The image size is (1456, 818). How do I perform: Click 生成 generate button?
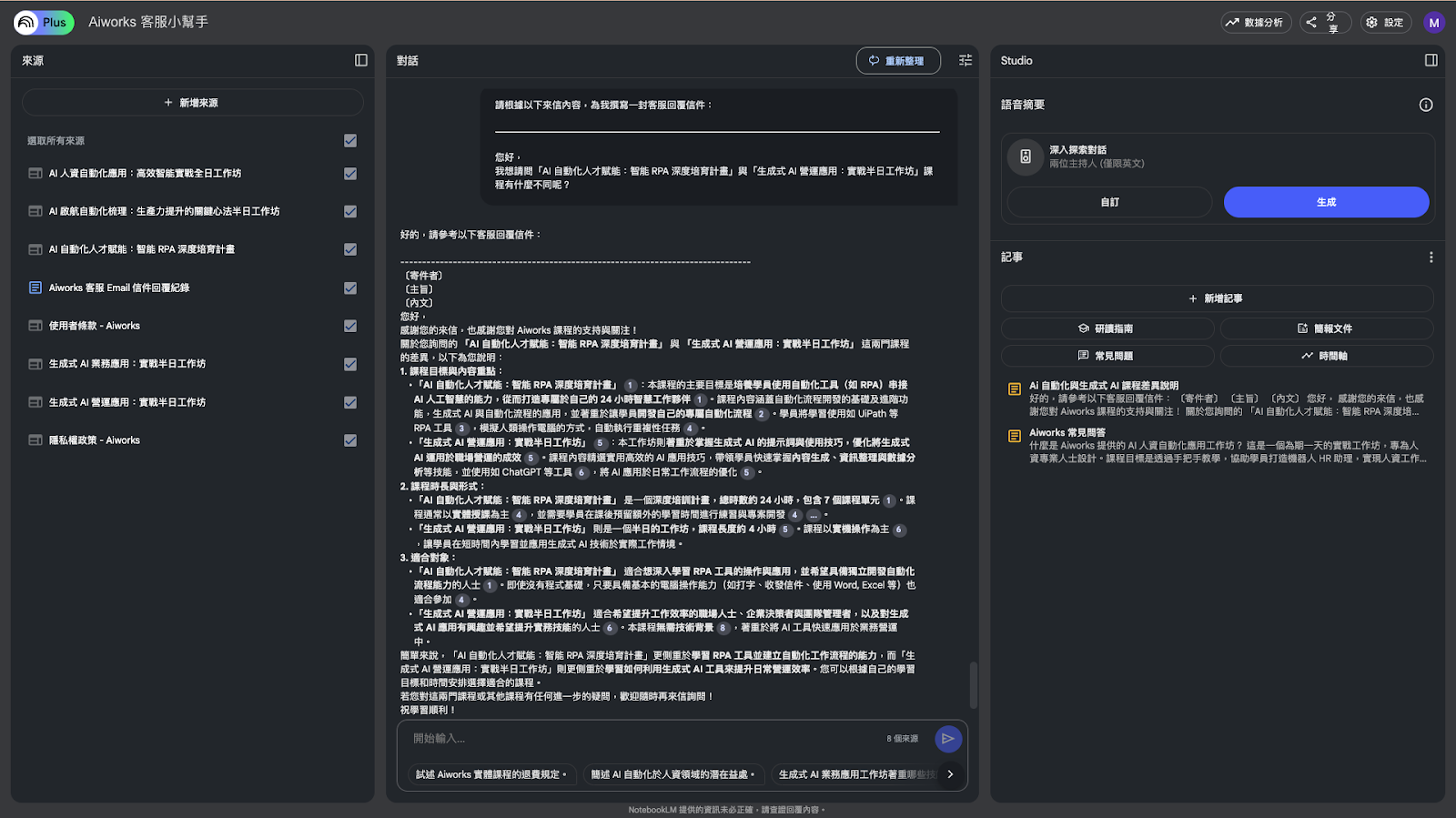point(1326,202)
